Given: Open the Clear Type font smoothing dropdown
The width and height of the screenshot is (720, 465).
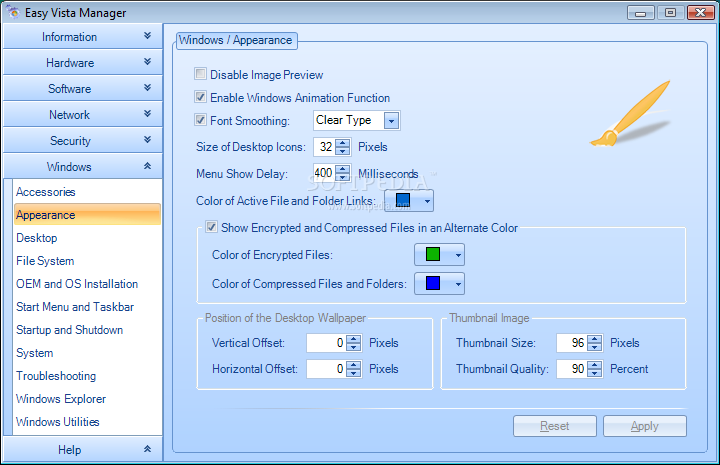Looking at the screenshot, I should [391, 121].
